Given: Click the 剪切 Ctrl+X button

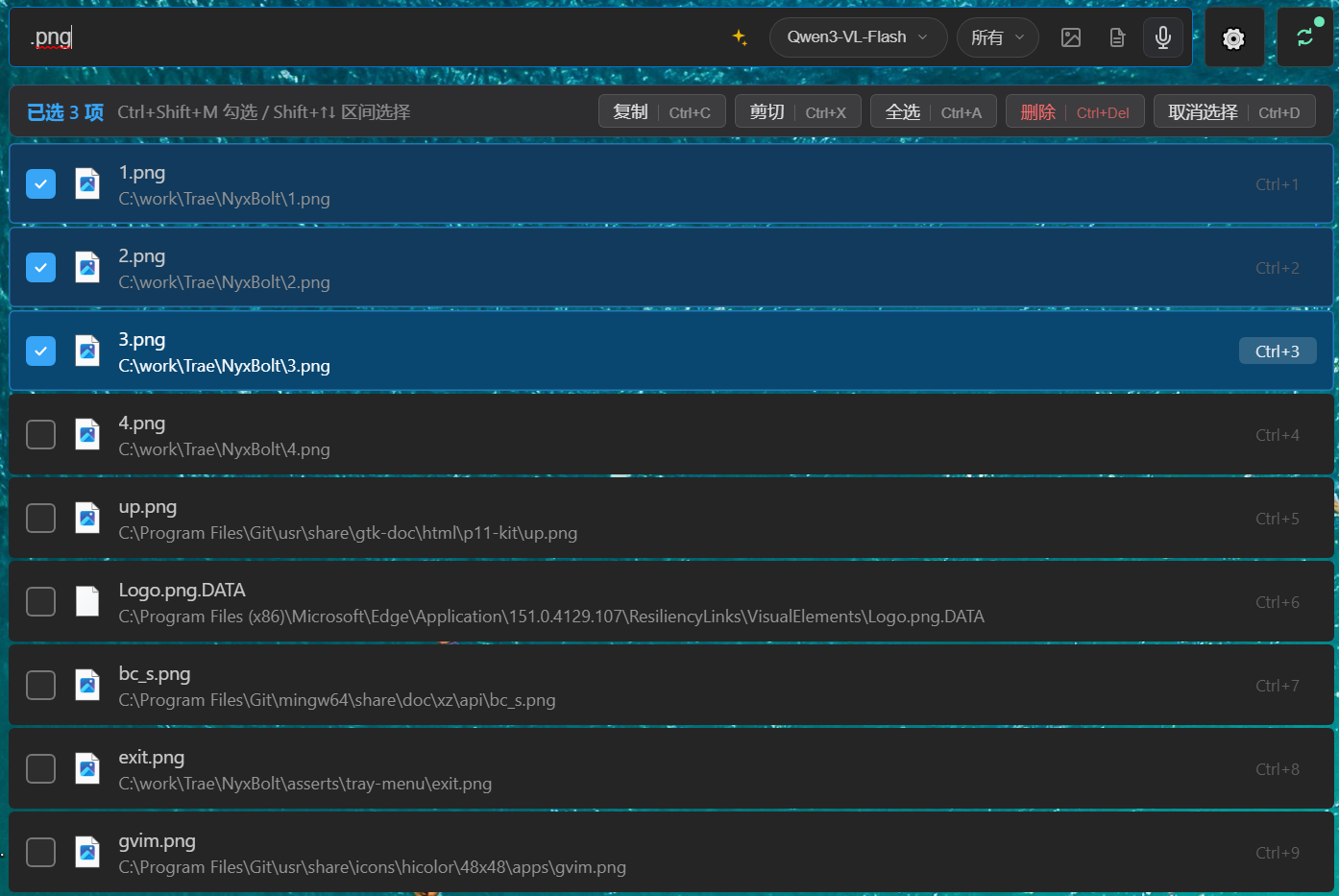Looking at the screenshot, I should pyautogui.click(x=797, y=111).
